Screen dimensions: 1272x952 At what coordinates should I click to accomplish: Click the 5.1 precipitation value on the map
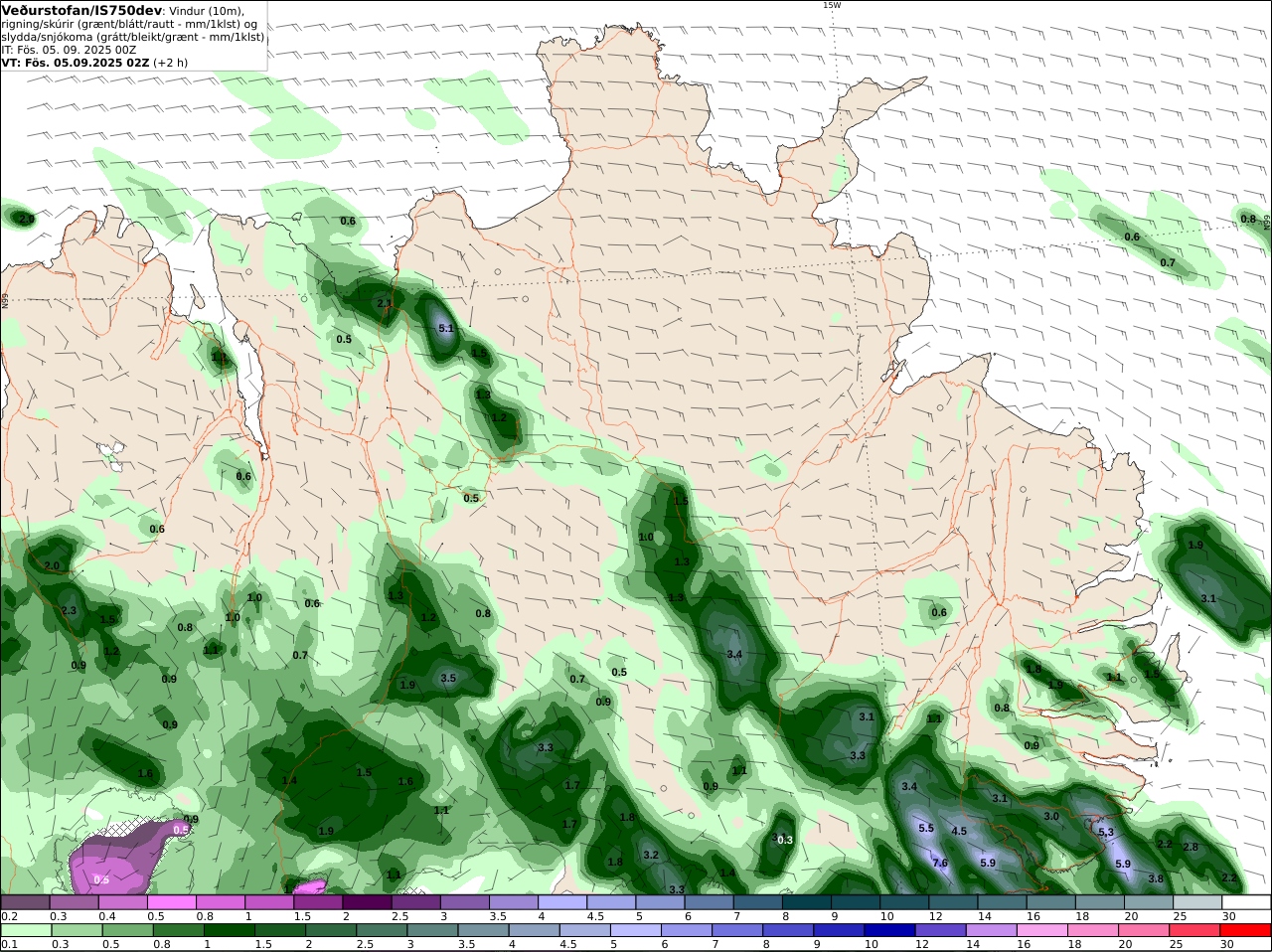point(446,328)
